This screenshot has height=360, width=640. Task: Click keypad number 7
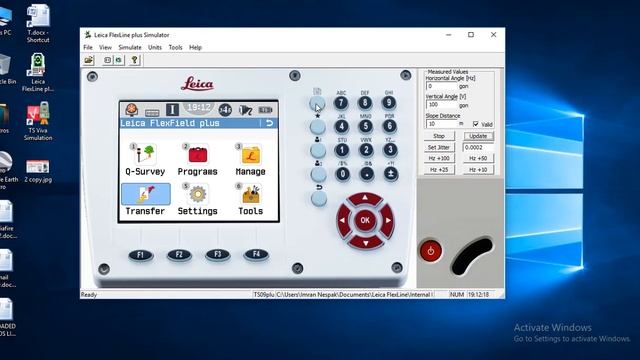(341, 103)
